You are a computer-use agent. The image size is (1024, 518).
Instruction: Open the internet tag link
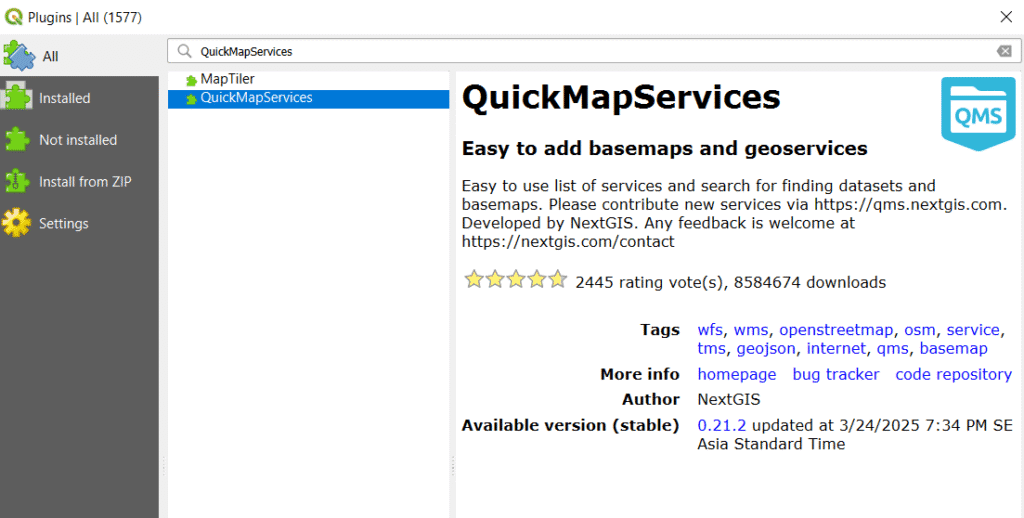click(x=836, y=349)
